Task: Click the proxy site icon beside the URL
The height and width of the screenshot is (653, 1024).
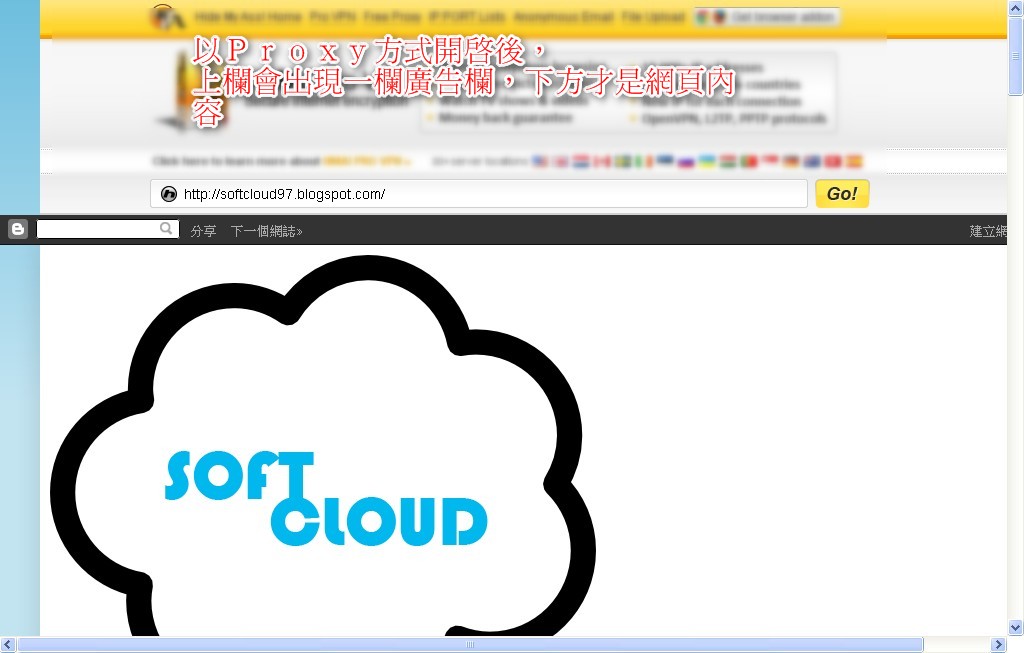Action: pos(168,194)
